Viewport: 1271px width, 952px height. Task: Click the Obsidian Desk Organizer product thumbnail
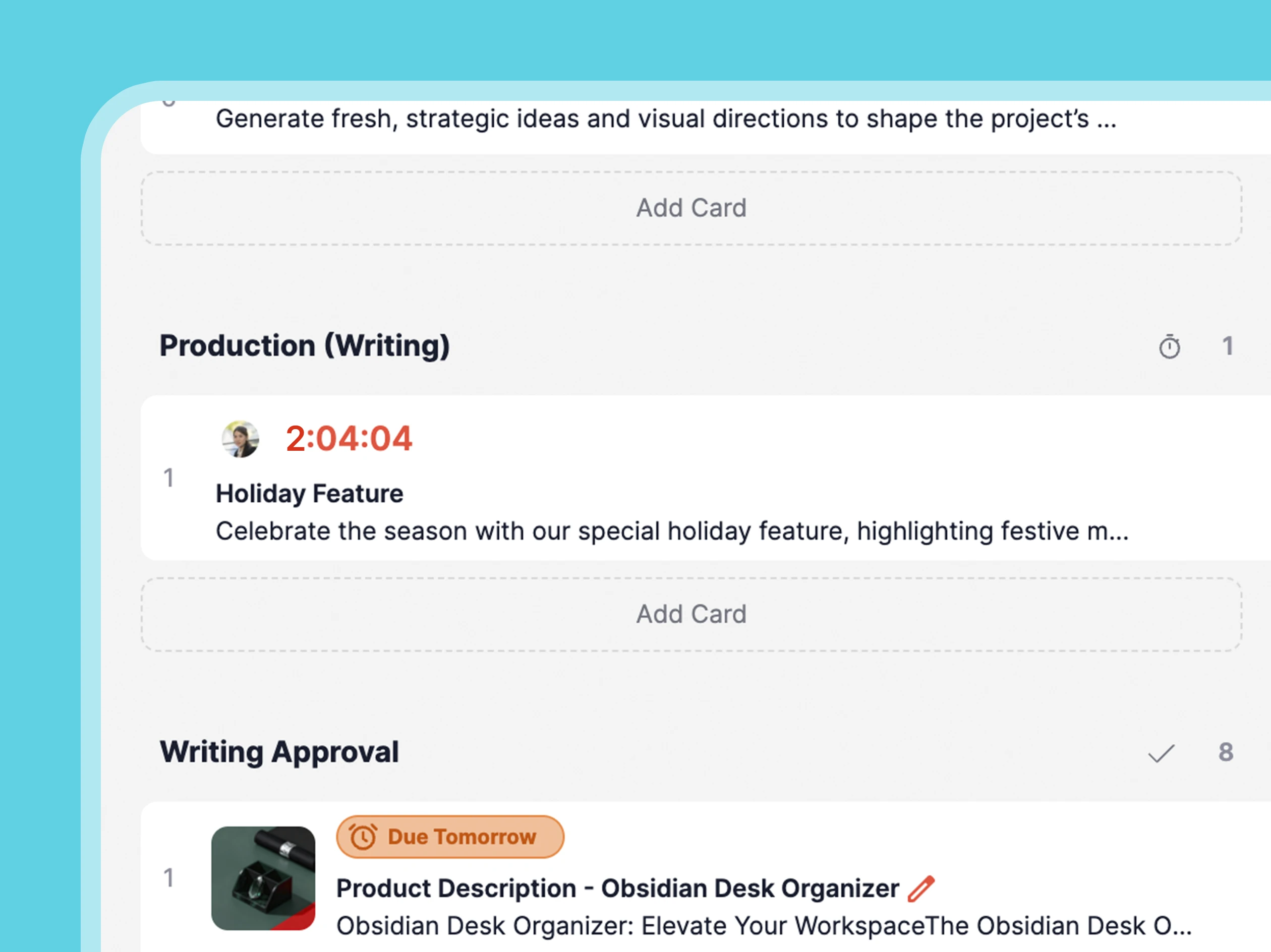click(x=264, y=877)
